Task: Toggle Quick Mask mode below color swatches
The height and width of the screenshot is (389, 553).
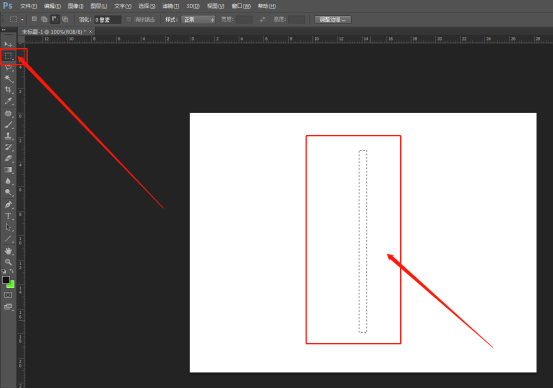Action: (x=8, y=295)
